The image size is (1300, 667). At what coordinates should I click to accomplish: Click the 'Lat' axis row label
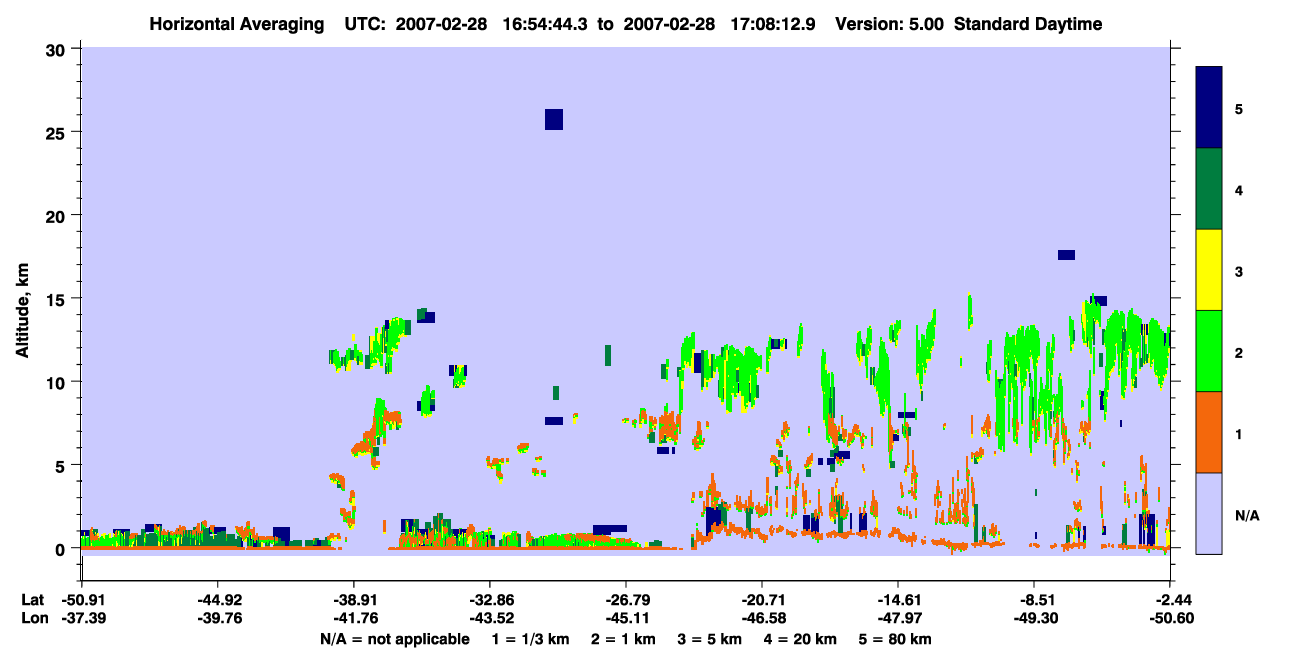coord(33,600)
